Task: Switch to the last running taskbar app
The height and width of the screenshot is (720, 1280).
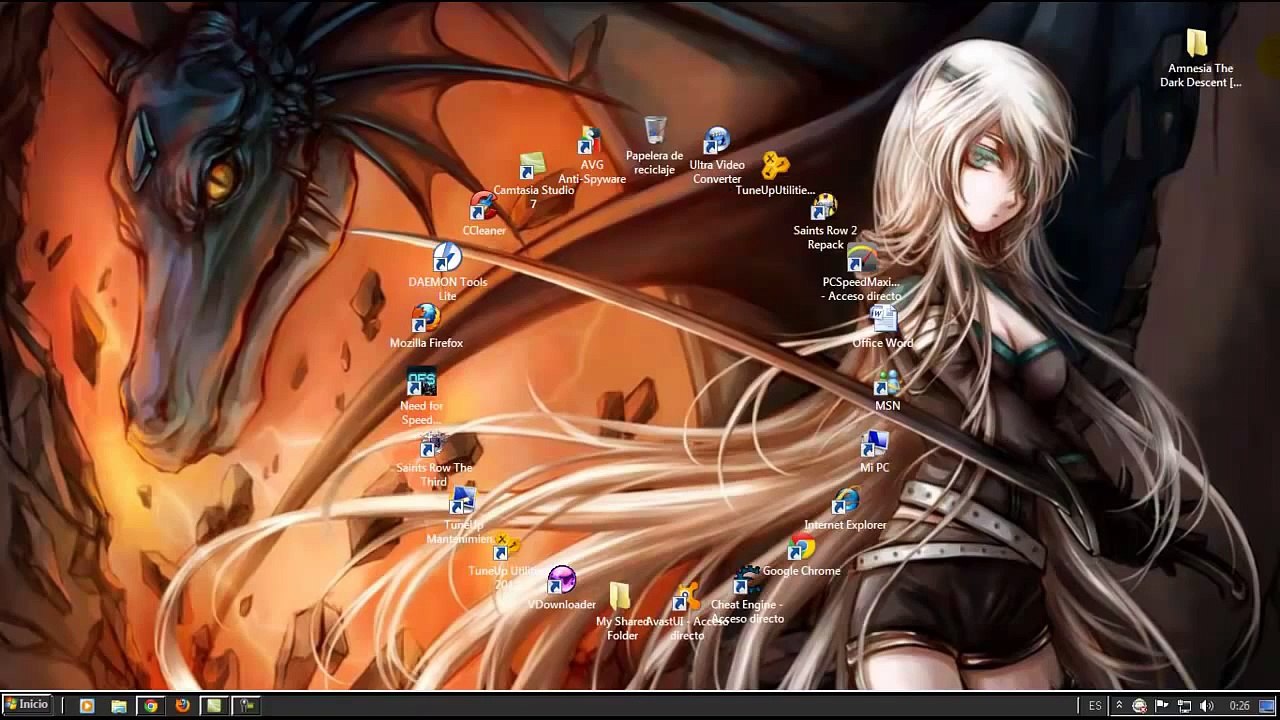Action: coord(246,706)
